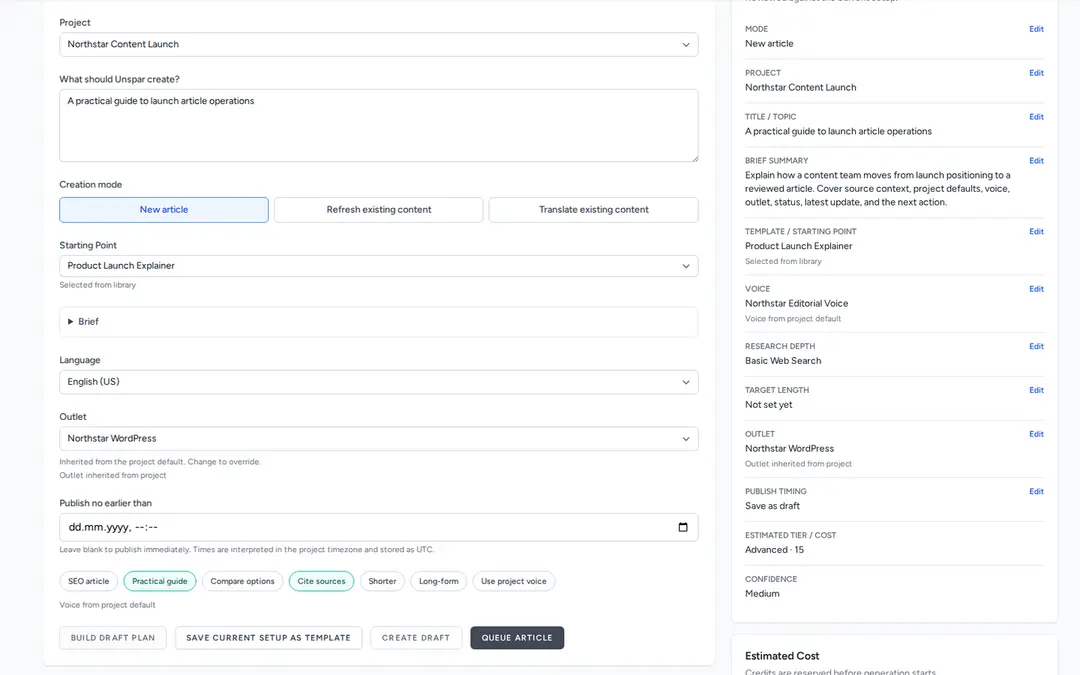This screenshot has width=1080, height=675.
Task: Toggle the SEO article chip
Action: pos(89,581)
